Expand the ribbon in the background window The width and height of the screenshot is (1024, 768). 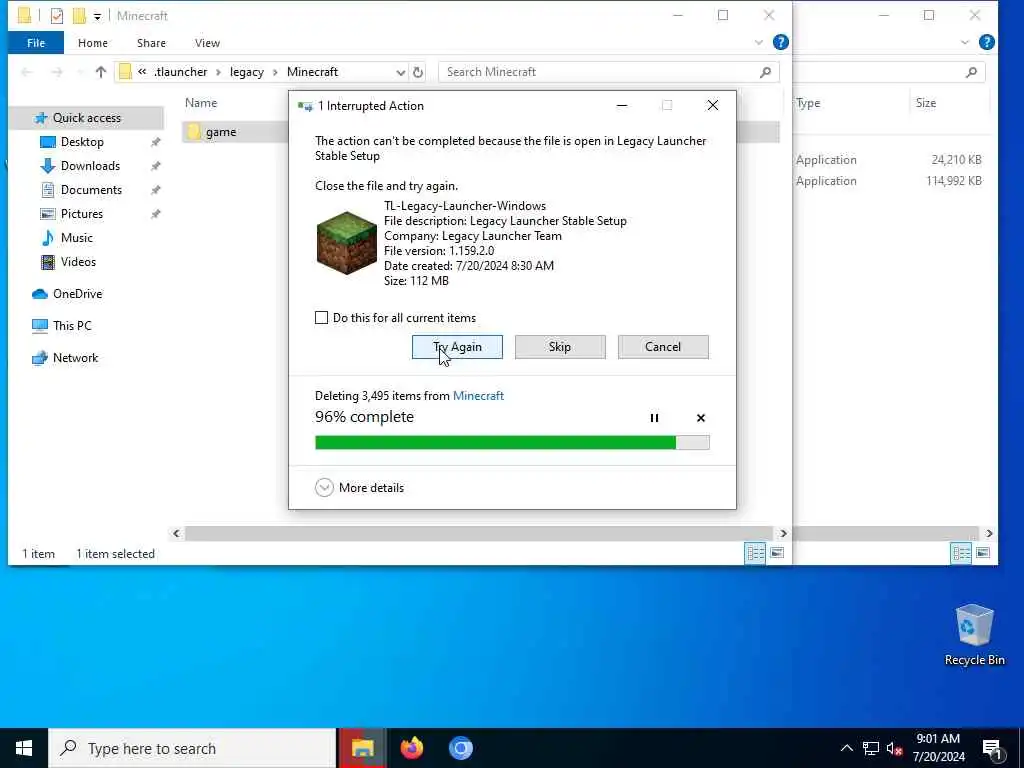[965, 42]
